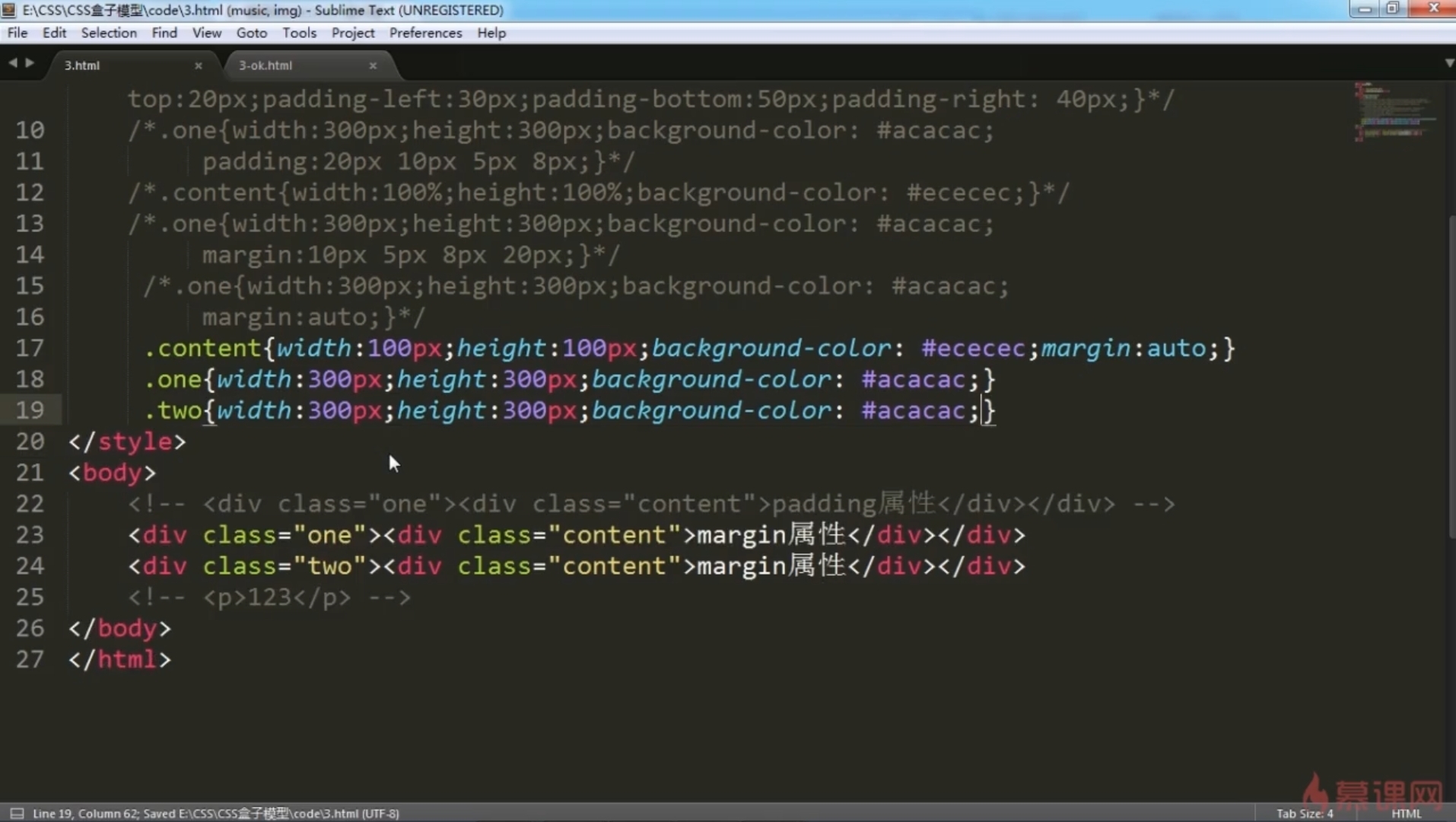Click the .content selector on line 17
1456x822 pixels.
point(203,348)
